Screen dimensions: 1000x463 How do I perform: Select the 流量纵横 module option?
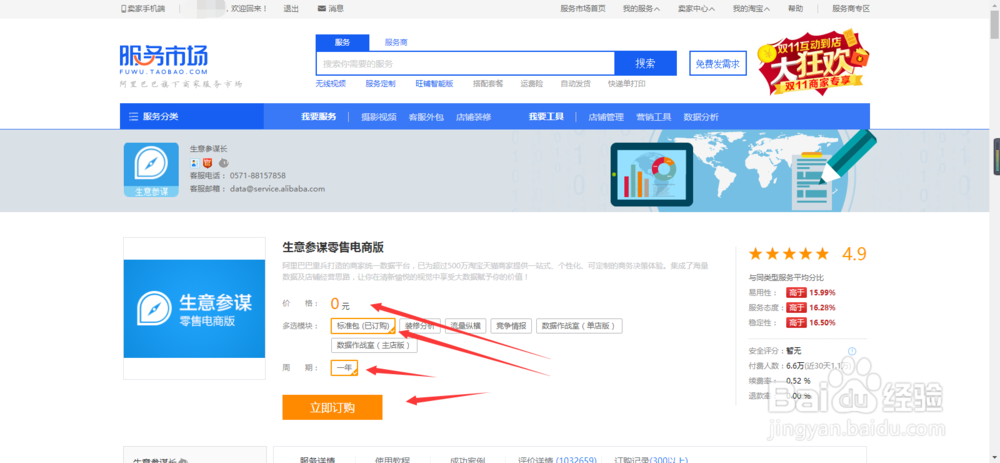(x=466, y=326)
